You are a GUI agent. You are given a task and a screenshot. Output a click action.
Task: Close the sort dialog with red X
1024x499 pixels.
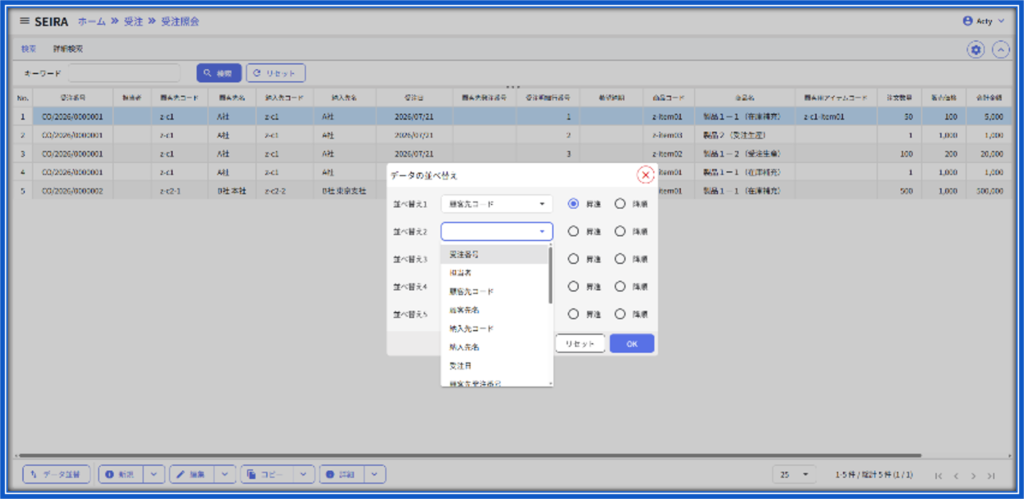(645, 175)
